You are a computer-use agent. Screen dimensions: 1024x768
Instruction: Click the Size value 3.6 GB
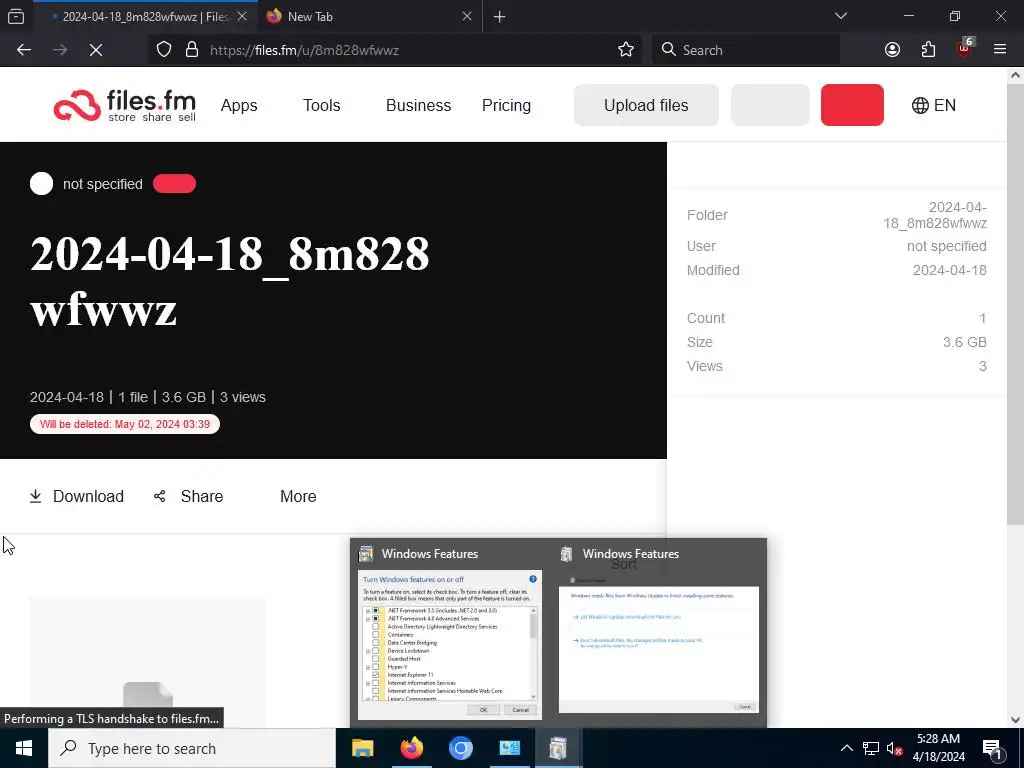coord(965,342)
